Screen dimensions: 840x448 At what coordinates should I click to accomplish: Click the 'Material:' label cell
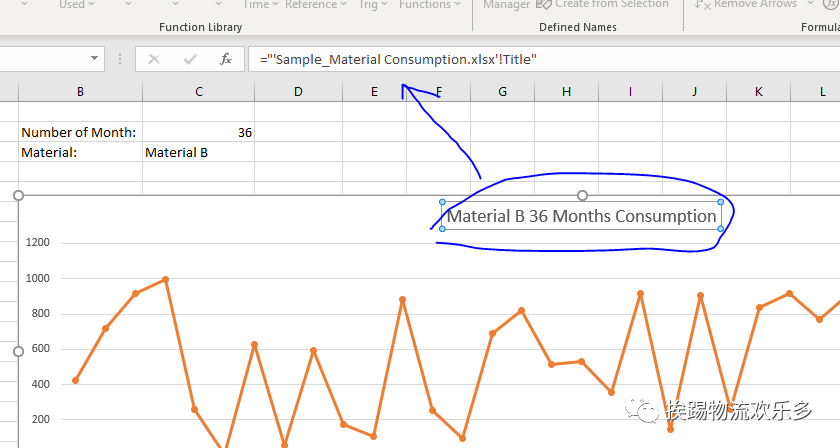(80, 153)
